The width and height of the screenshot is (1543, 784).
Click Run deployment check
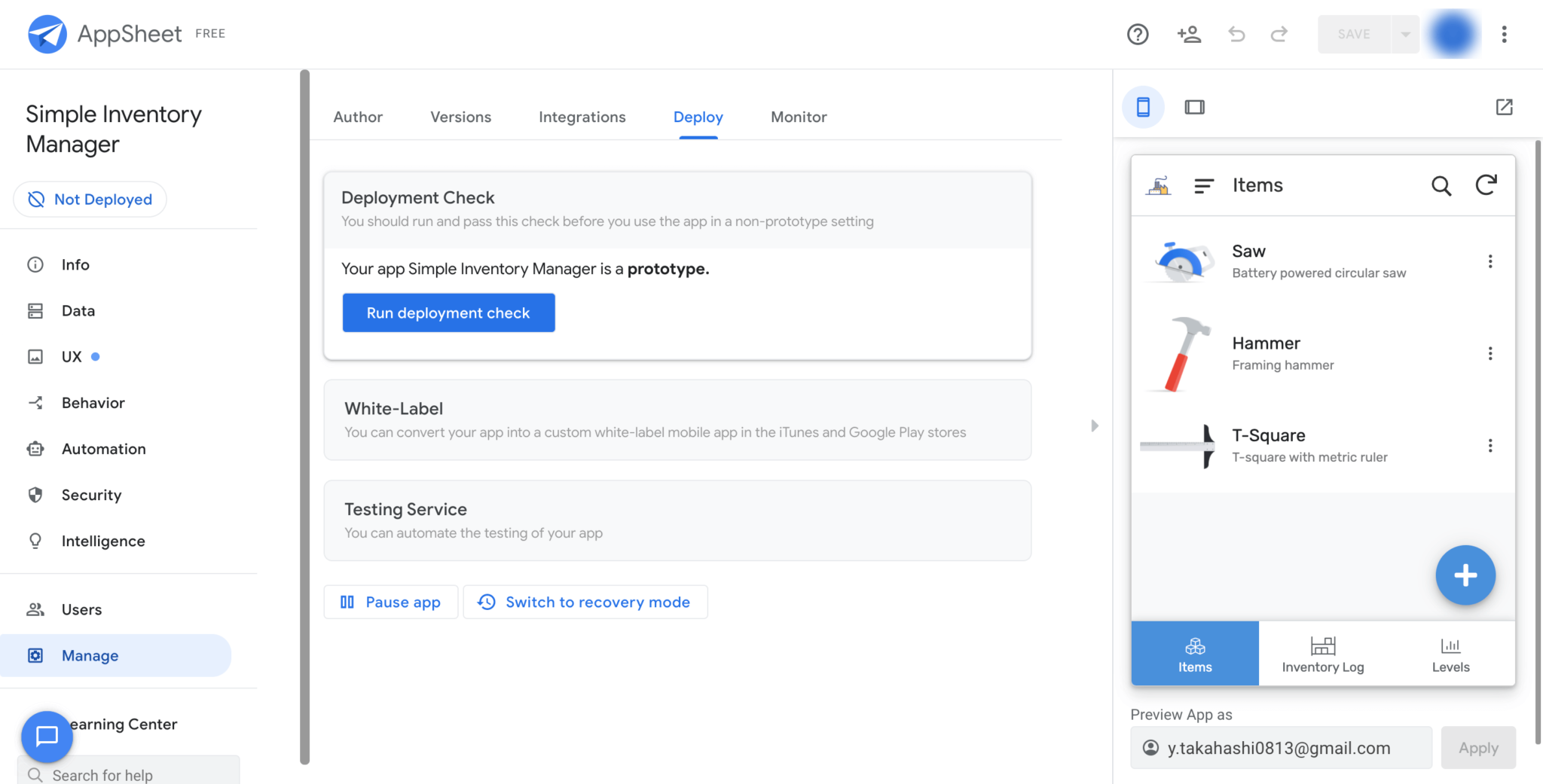(x=448, y=313)
